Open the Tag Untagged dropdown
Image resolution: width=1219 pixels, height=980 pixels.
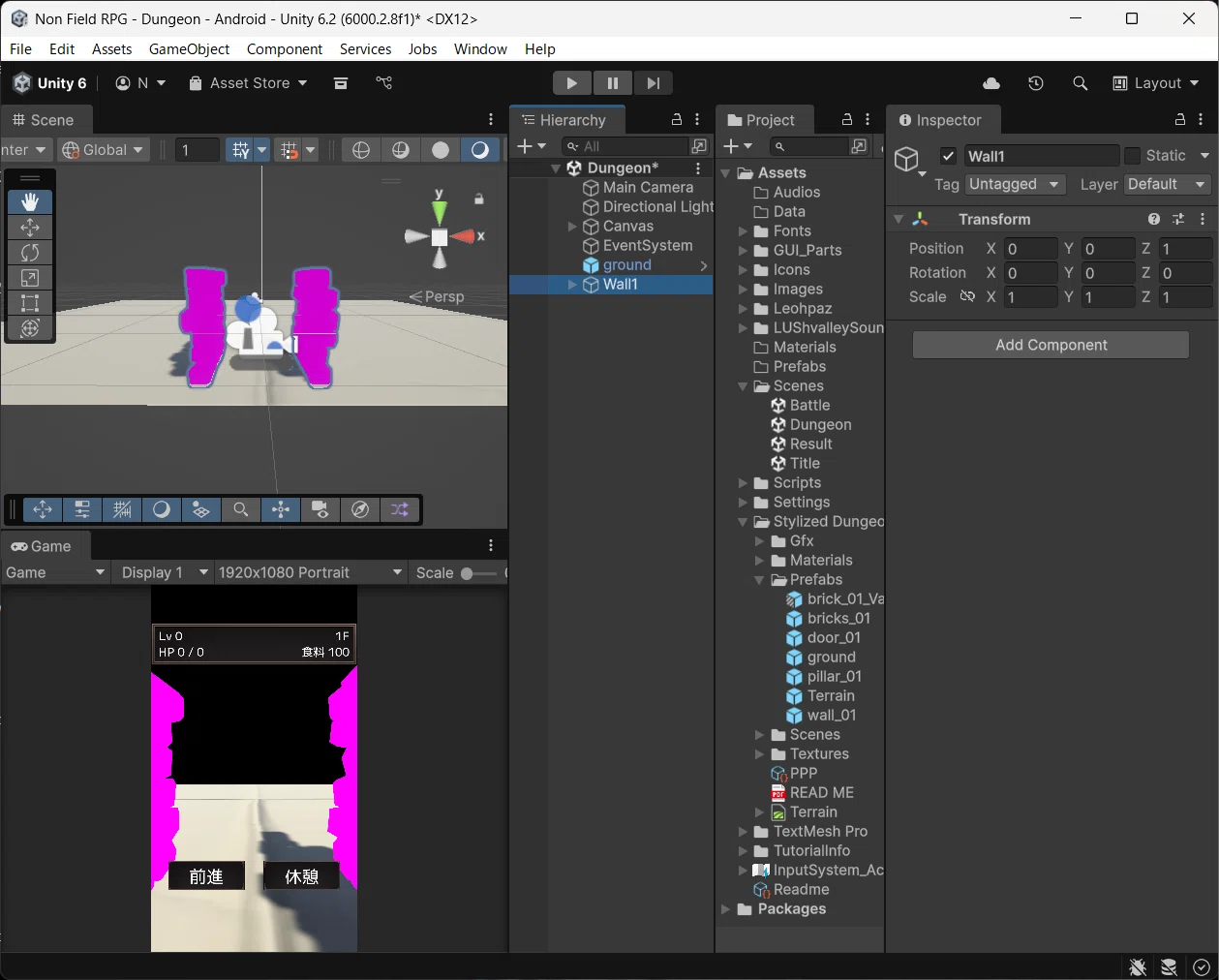pos(1015,184)
